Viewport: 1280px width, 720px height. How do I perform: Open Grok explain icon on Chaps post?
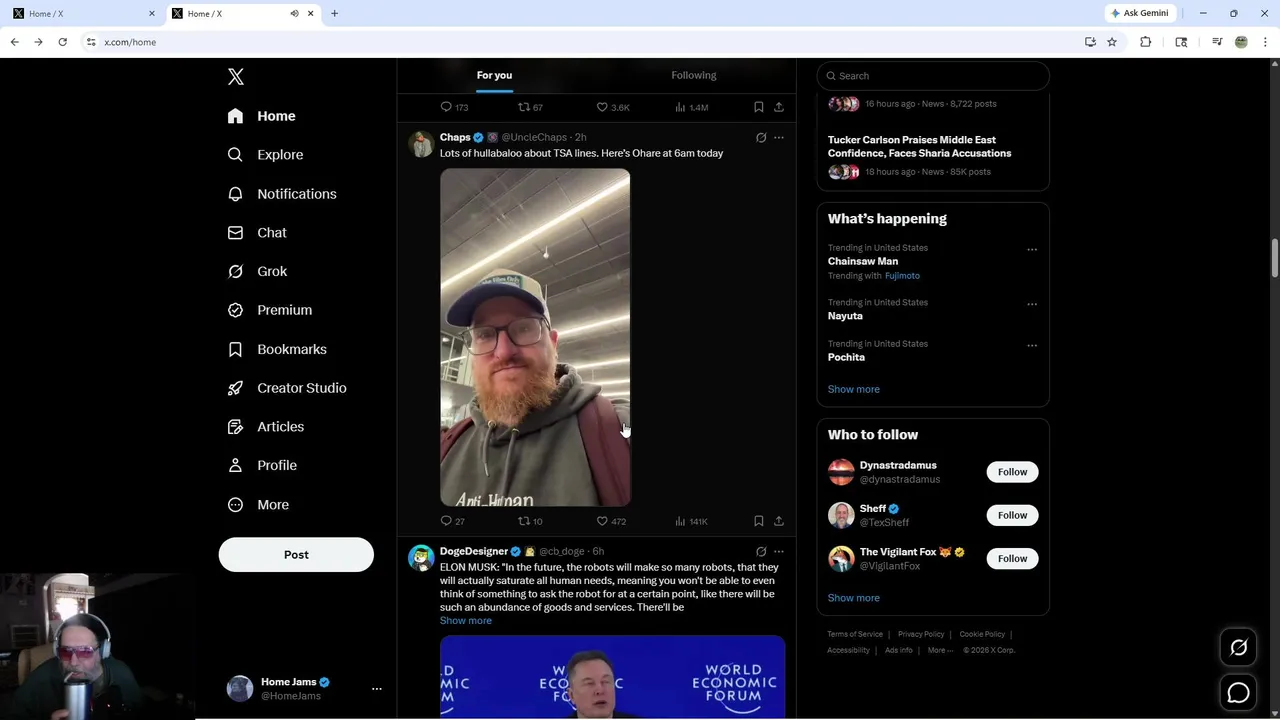761,138
